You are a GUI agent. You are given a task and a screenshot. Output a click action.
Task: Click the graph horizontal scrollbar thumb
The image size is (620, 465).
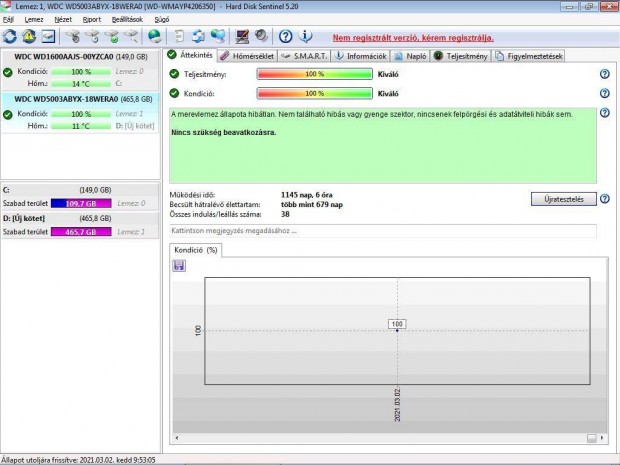pyautogui.click(x=592, y=438)
